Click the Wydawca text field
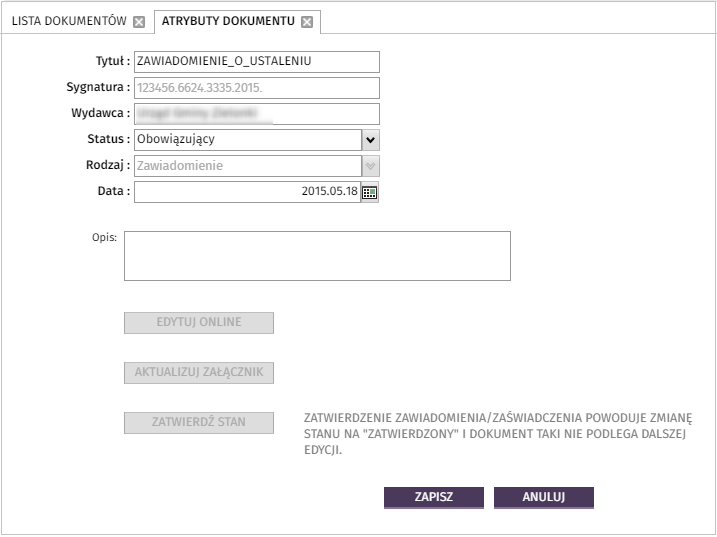This screenshot has width=717, height=537. 257,114
